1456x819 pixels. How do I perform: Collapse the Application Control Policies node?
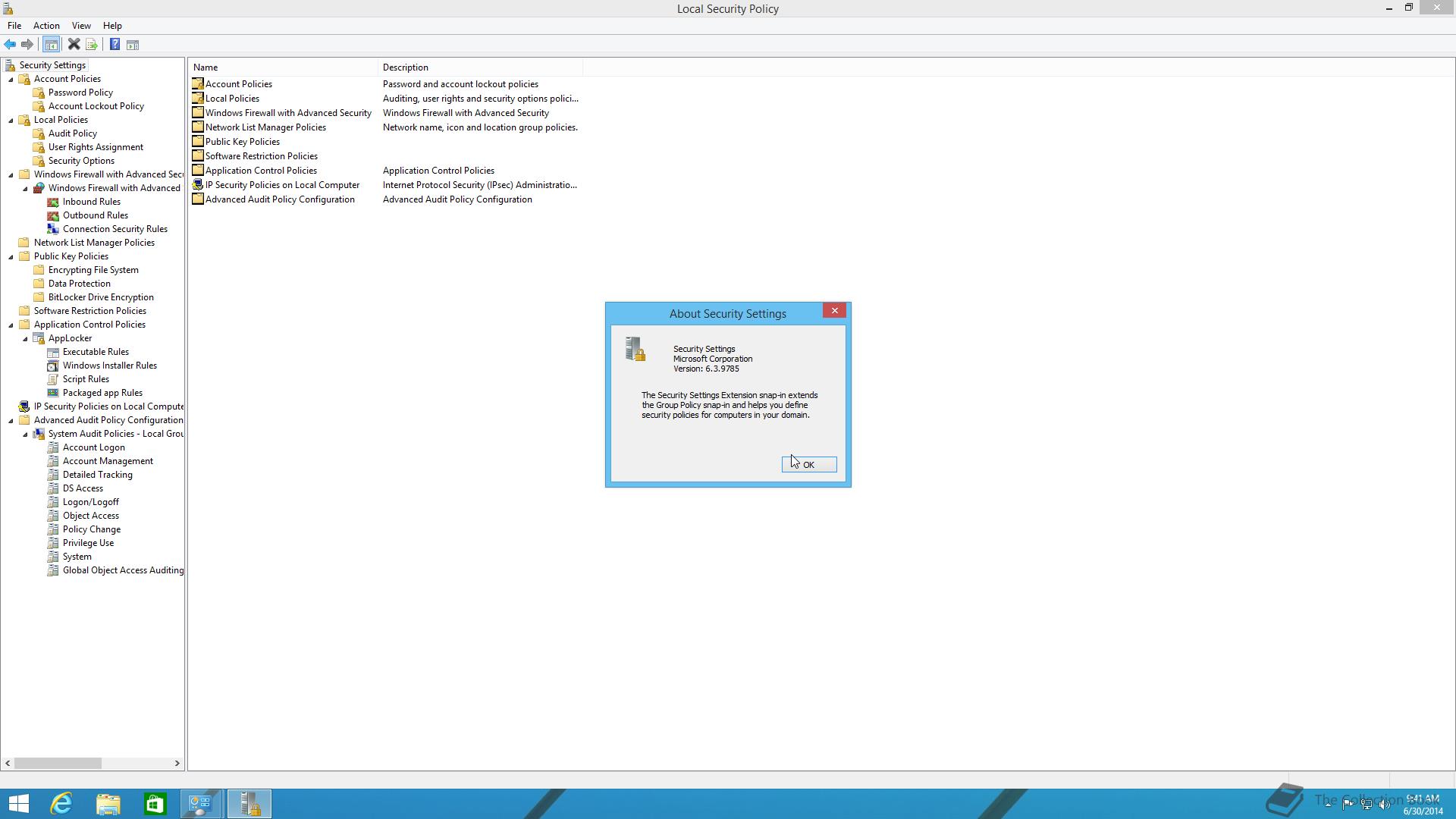coord(11,325)
